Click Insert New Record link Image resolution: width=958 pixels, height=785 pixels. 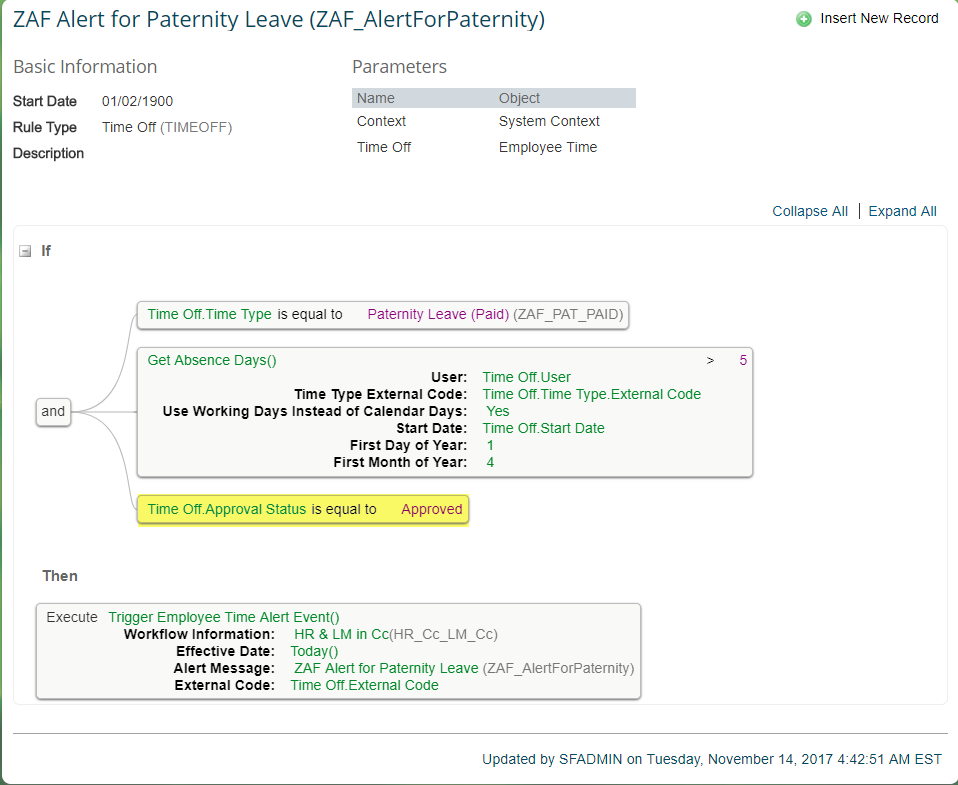click(879, 18)
